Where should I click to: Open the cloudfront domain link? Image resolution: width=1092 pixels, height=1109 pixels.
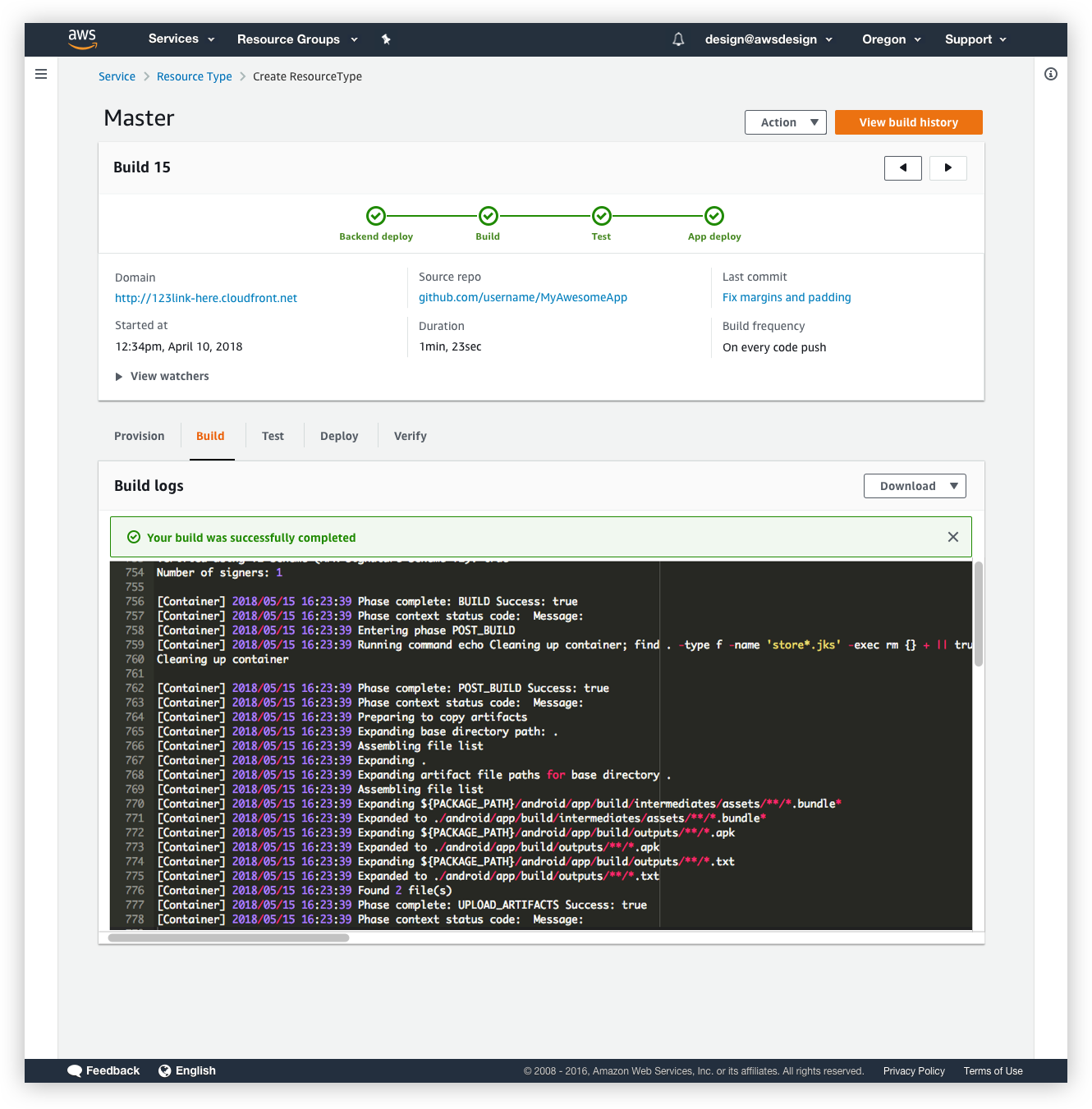click(x=206, y=298)
